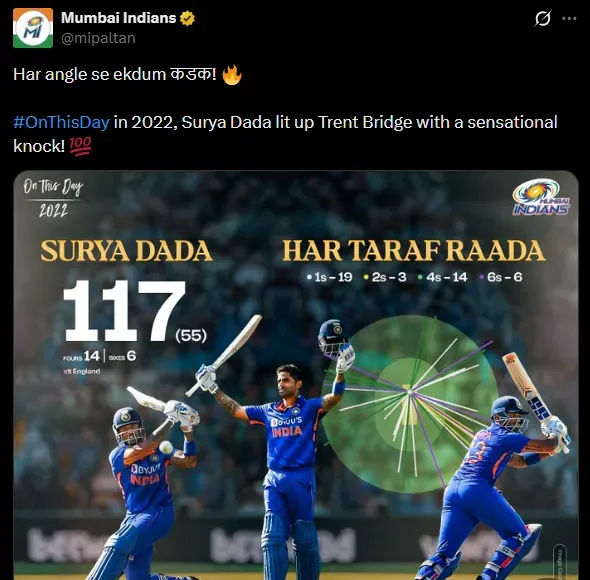Click the purple 6s – 6 legend entry
590x580 pixels.
coord(500,277)
